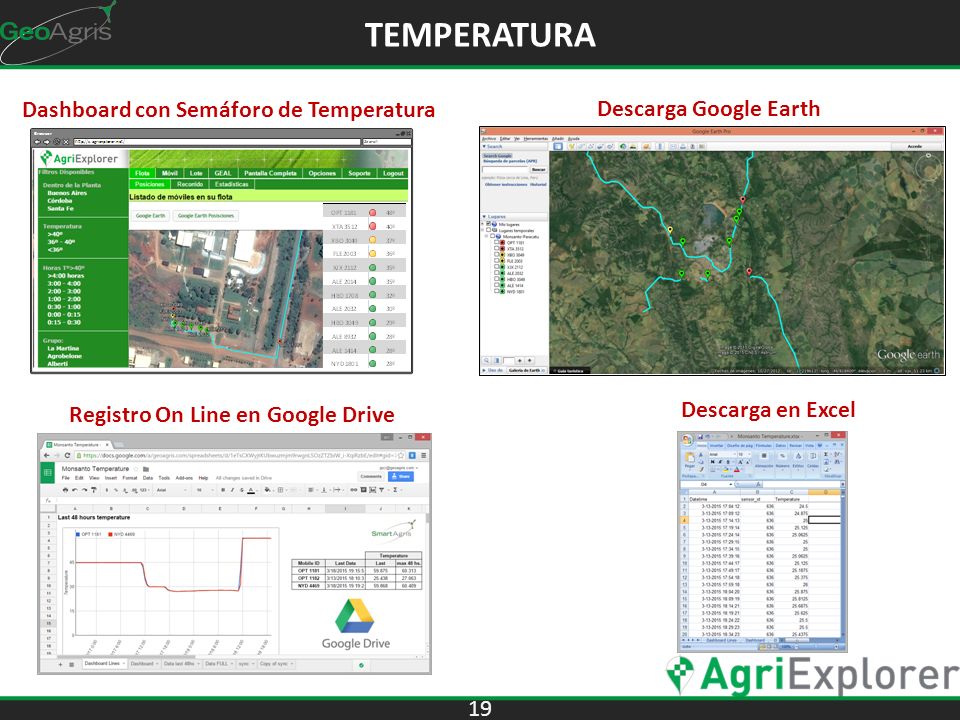Image resolution: width=960 pixels, height=720 pixels.
Task: Click the yellow placemark on Google Earth map
Action: coord(670,230)
